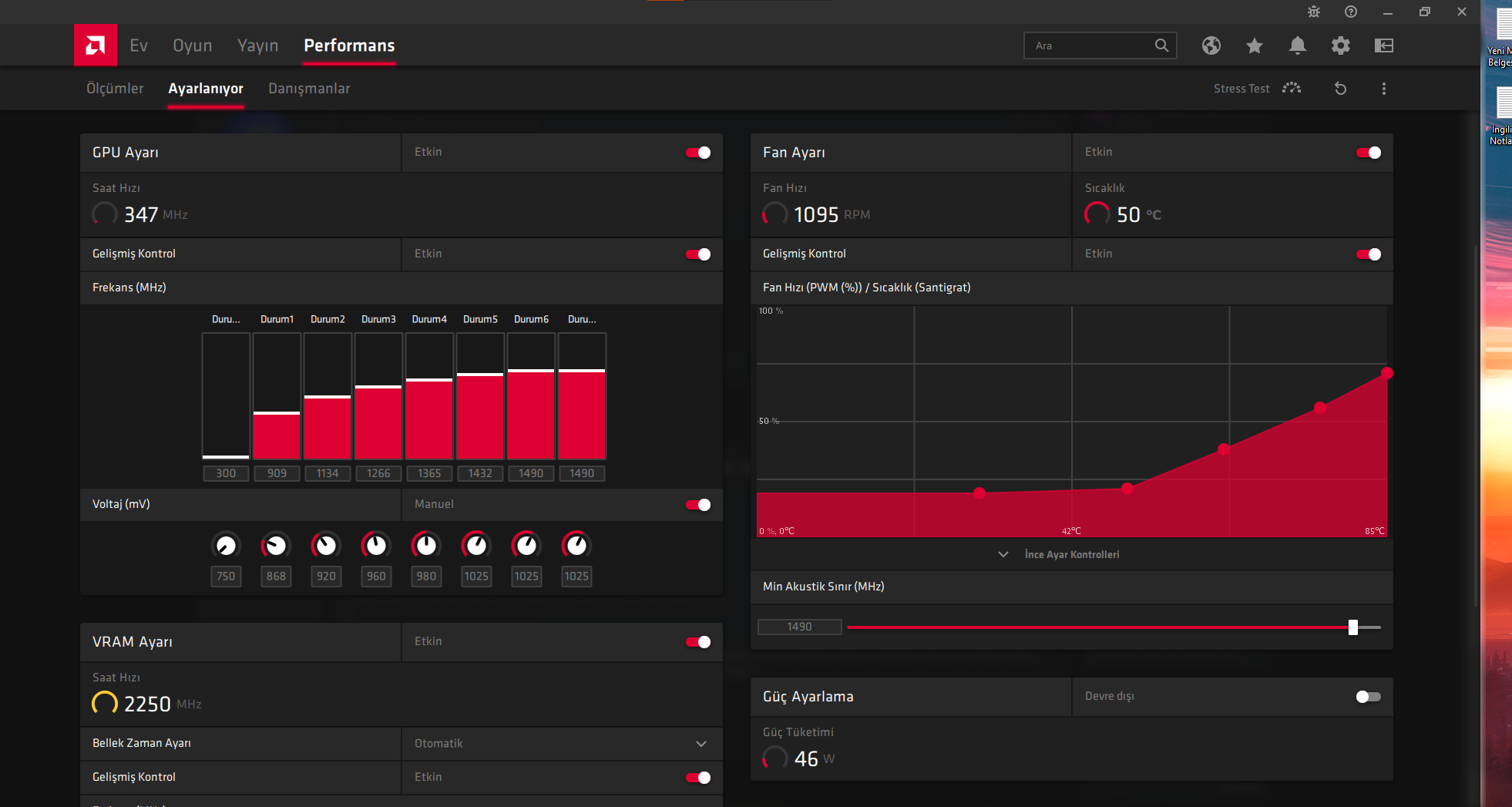Image resolution: width=1512 pixels, height=807 pixels.
Task: Click the Stress Test label
Action: tap(1242, 89)
